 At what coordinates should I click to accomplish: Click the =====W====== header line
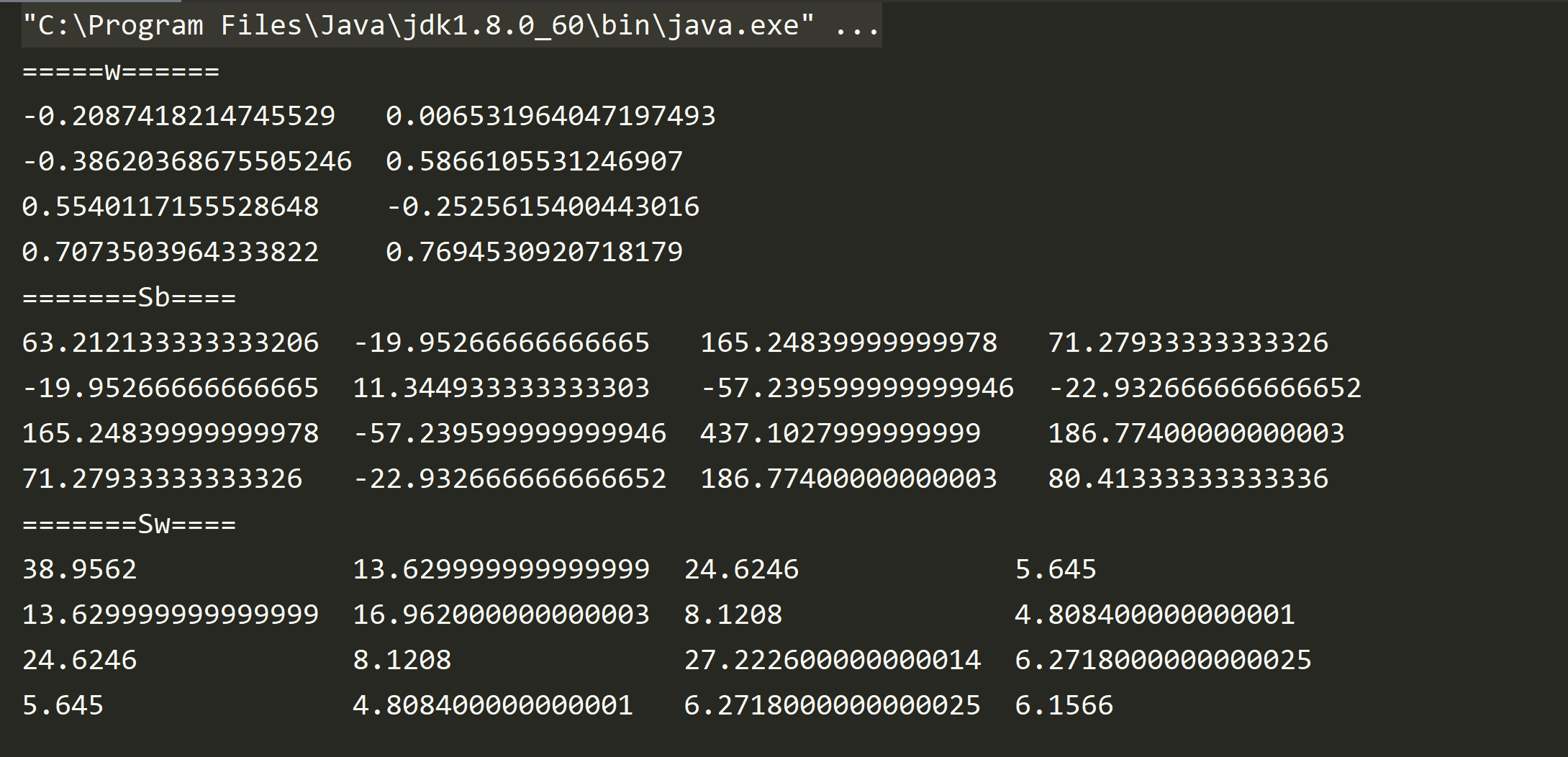coord(121,71)
